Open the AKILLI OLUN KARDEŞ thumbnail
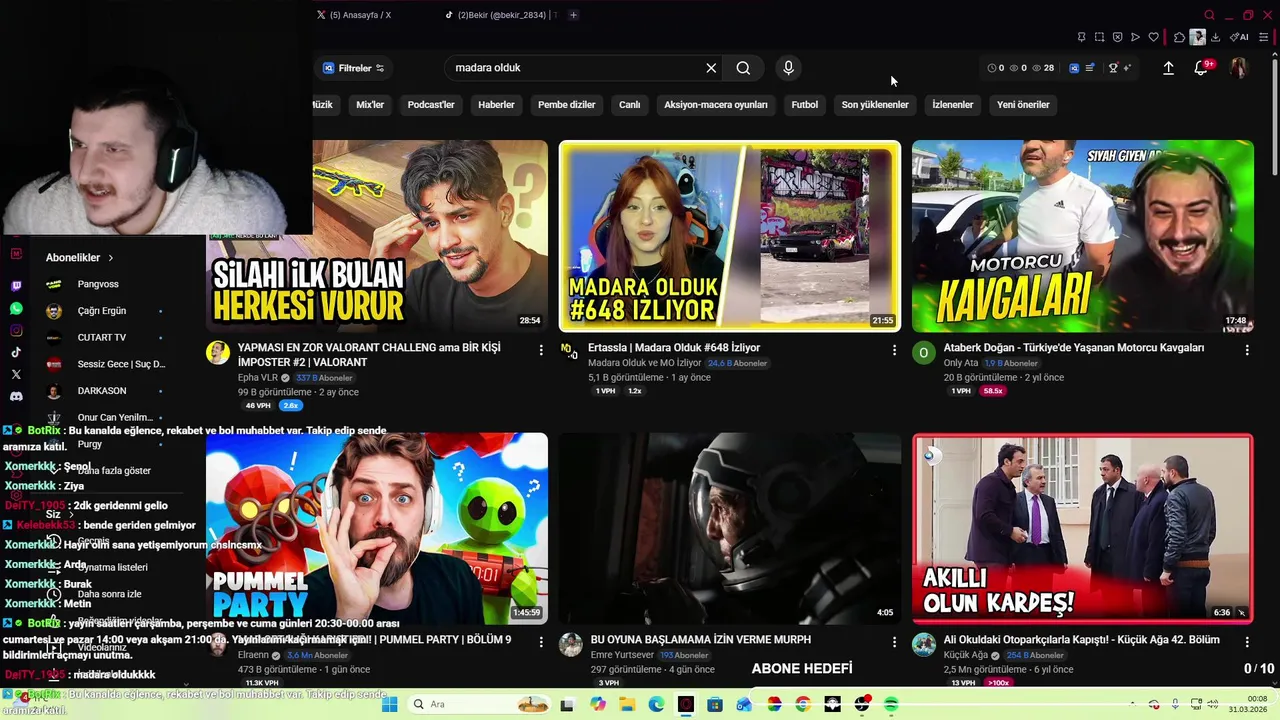The image size is (1280, 720). click(x=1082, y=528)
